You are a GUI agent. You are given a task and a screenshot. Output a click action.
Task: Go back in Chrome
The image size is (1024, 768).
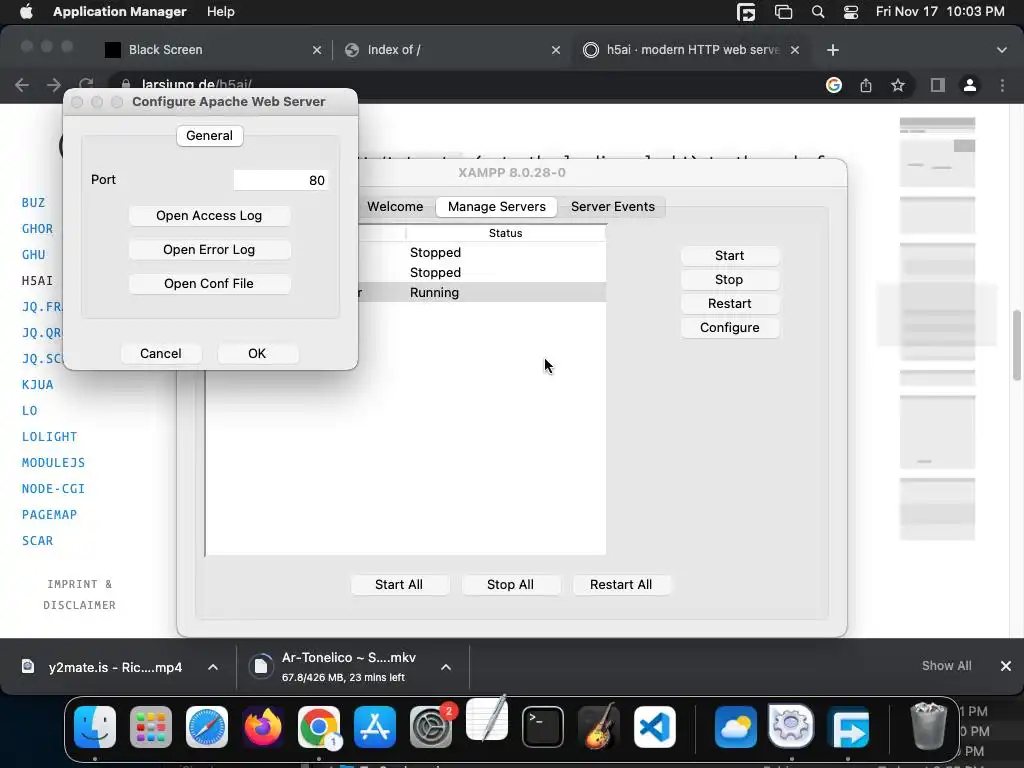[22, 85]
